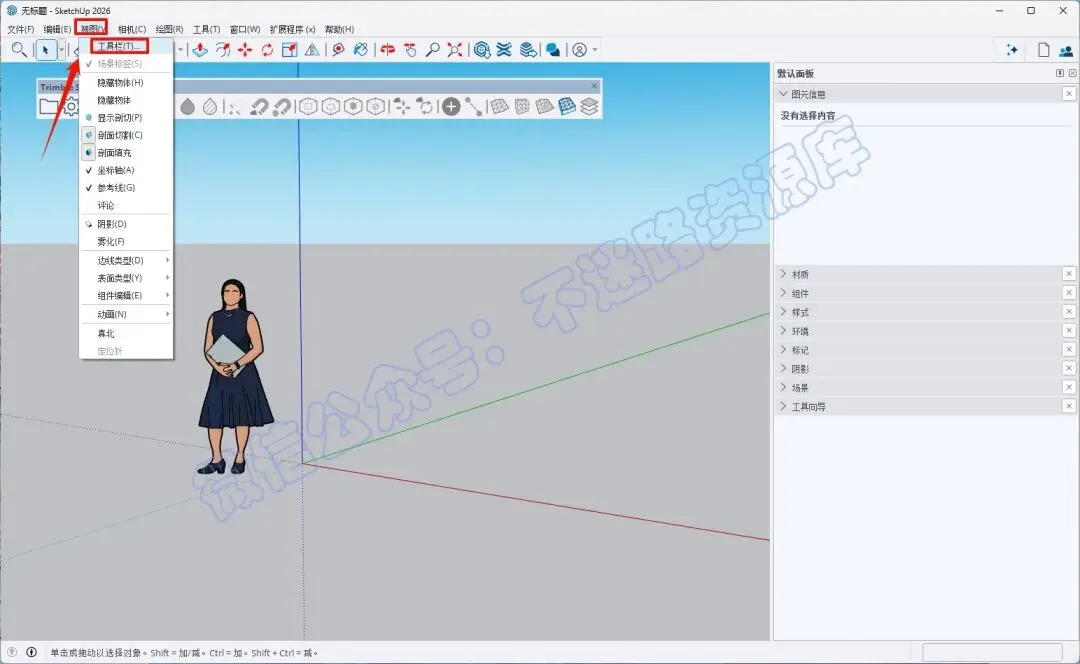Open 组件编辑(E) submenu

point(126,295)
